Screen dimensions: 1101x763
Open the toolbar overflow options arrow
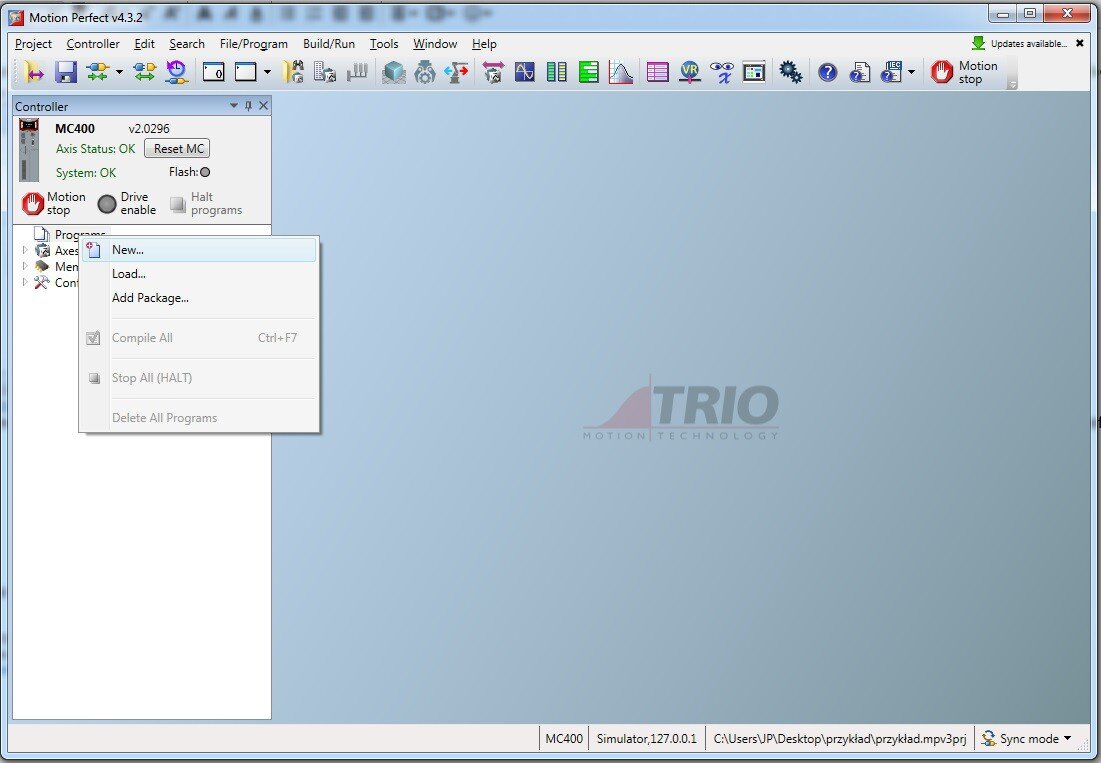[x=1012, y=84]
